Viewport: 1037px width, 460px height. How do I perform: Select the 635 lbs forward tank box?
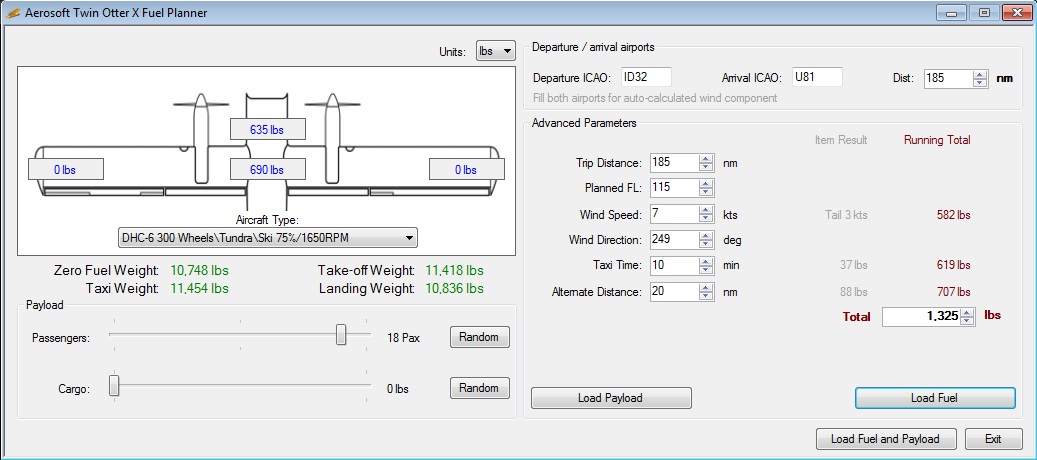click(x=267, y=130)
